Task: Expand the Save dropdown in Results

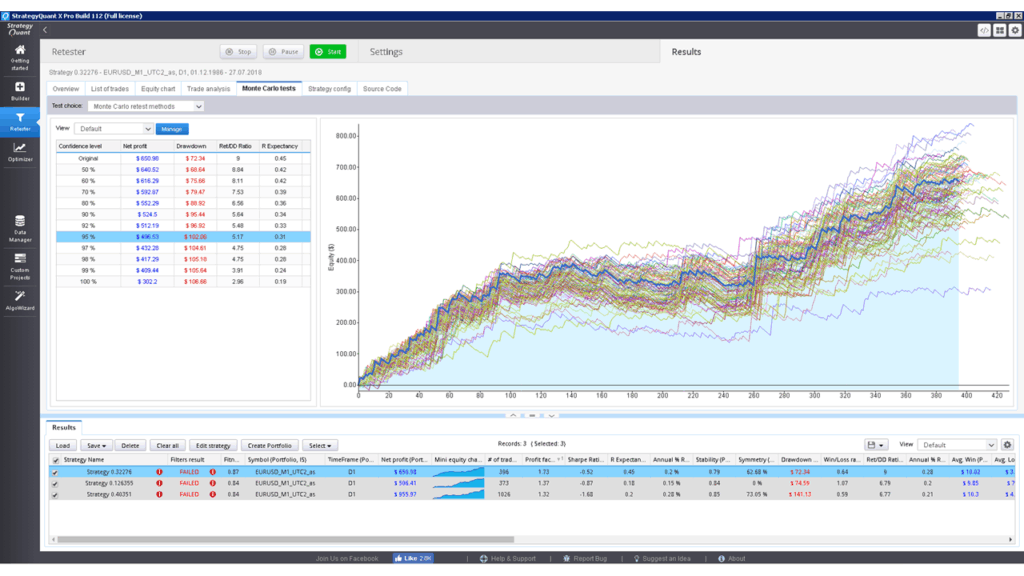Action: pos(97,445)
